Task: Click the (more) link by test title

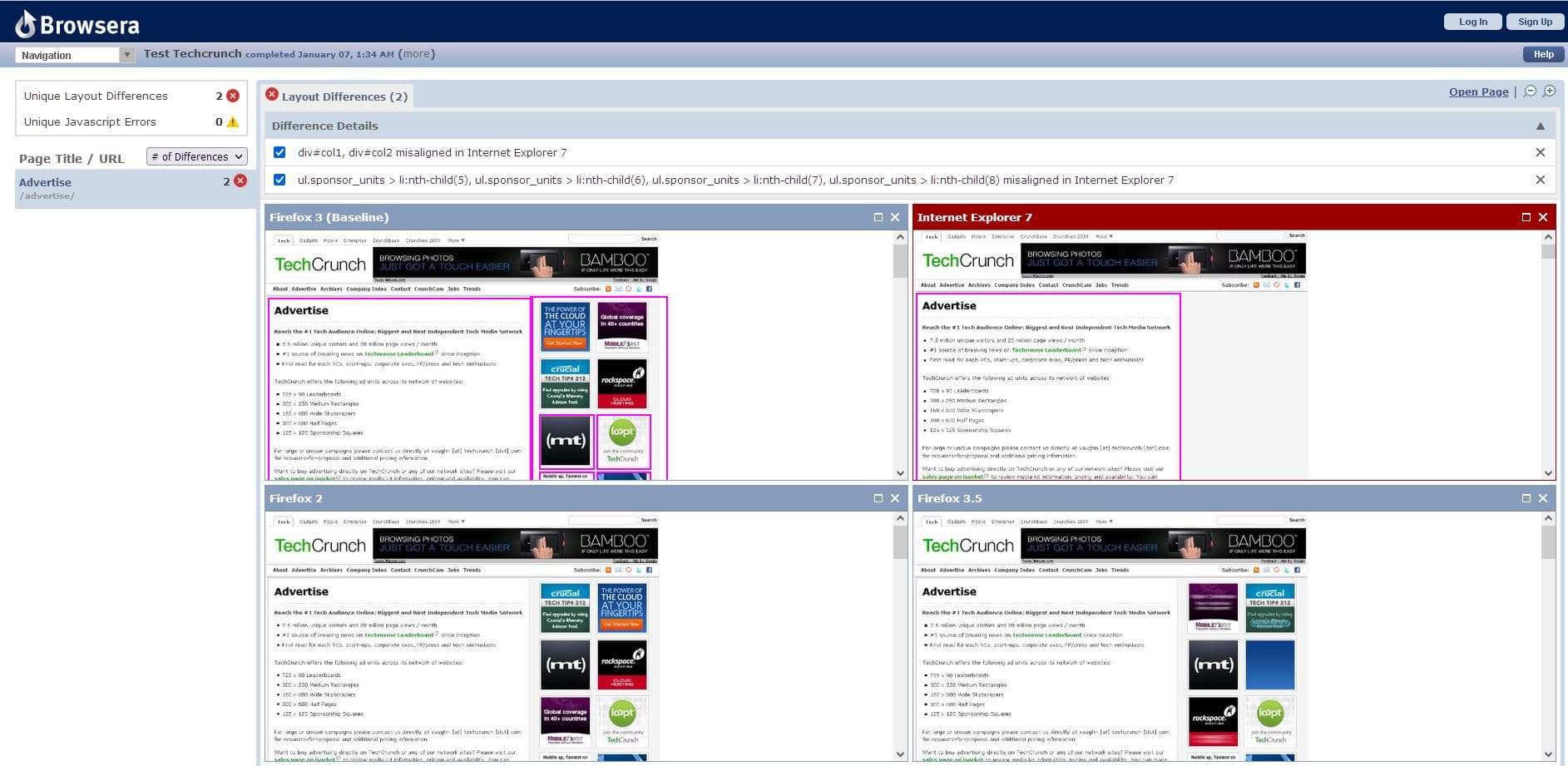Action: [417, 54]
